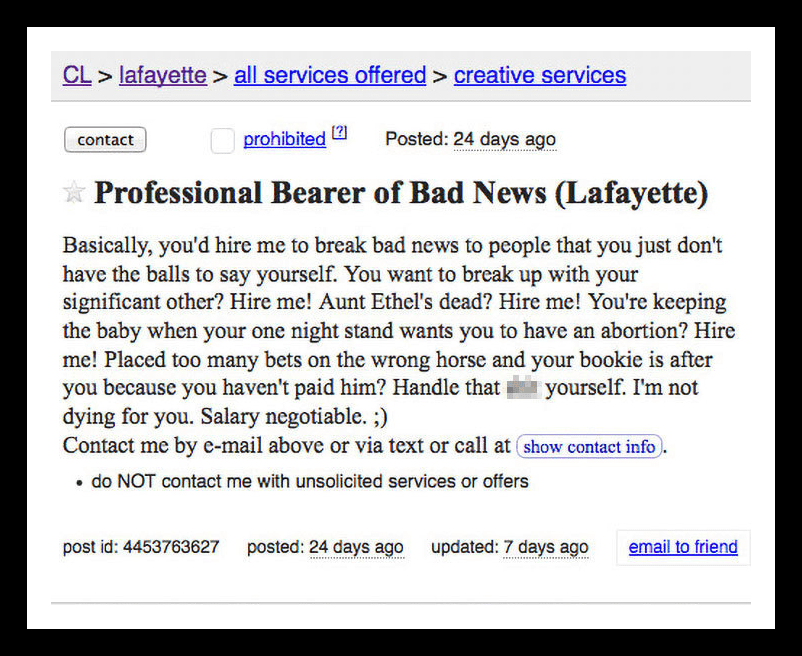The image size is (802, 656).
Task: Check the prohibited flag checkbox
Action: click(x=222, y=141)
